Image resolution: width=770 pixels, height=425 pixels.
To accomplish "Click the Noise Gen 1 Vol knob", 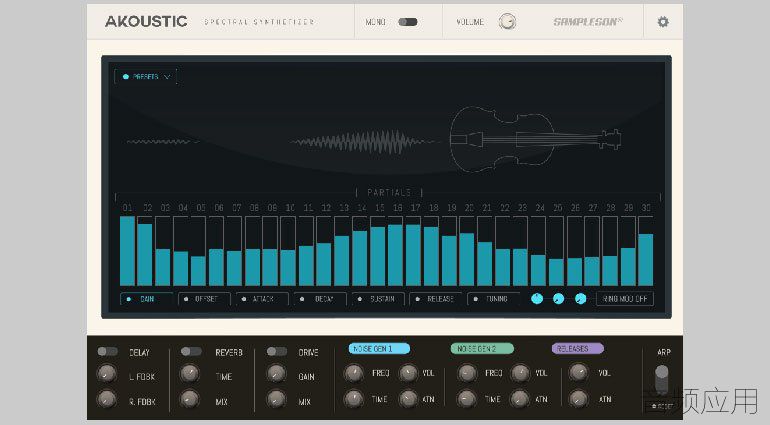I will click(408, 373).
